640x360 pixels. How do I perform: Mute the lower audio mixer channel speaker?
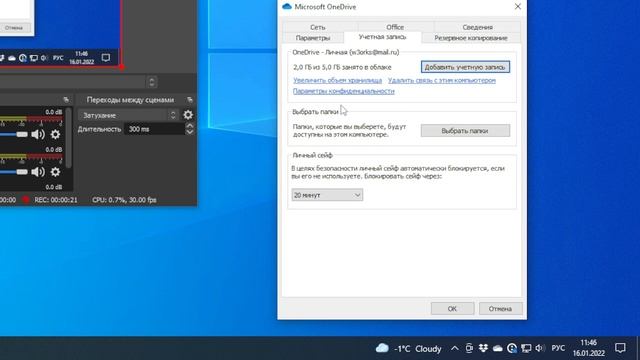coord(38,172)
